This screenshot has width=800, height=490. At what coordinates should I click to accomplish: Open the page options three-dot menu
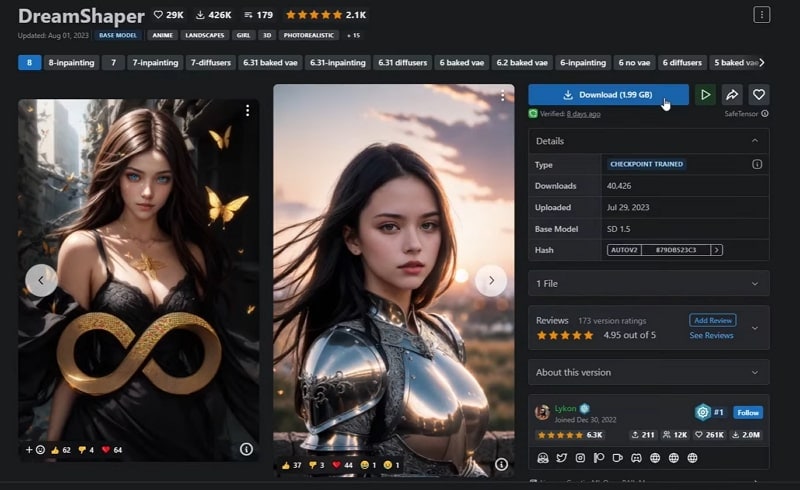(761, 15)
